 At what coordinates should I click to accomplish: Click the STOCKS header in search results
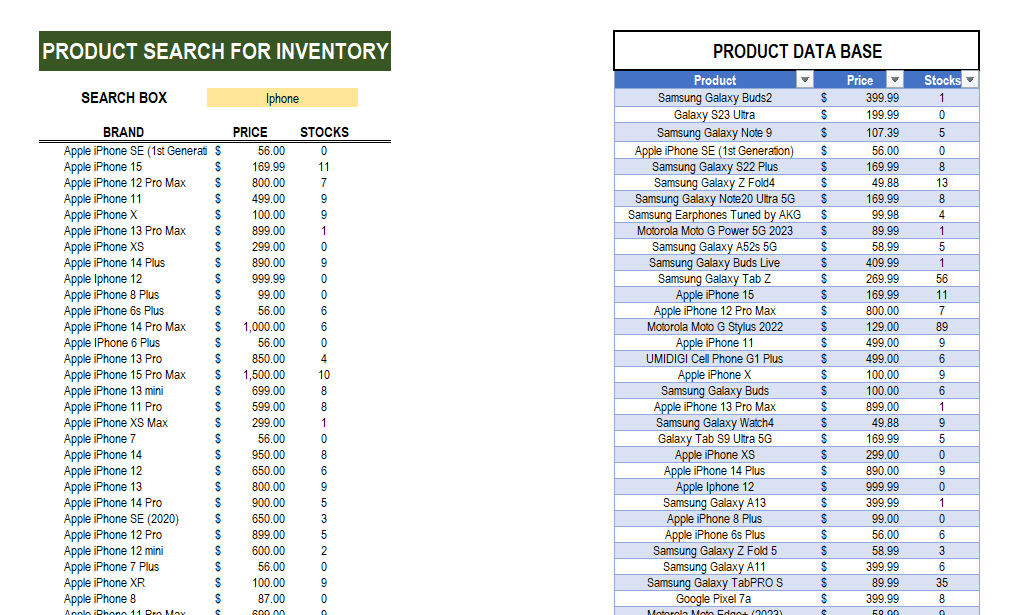(324, 132)
